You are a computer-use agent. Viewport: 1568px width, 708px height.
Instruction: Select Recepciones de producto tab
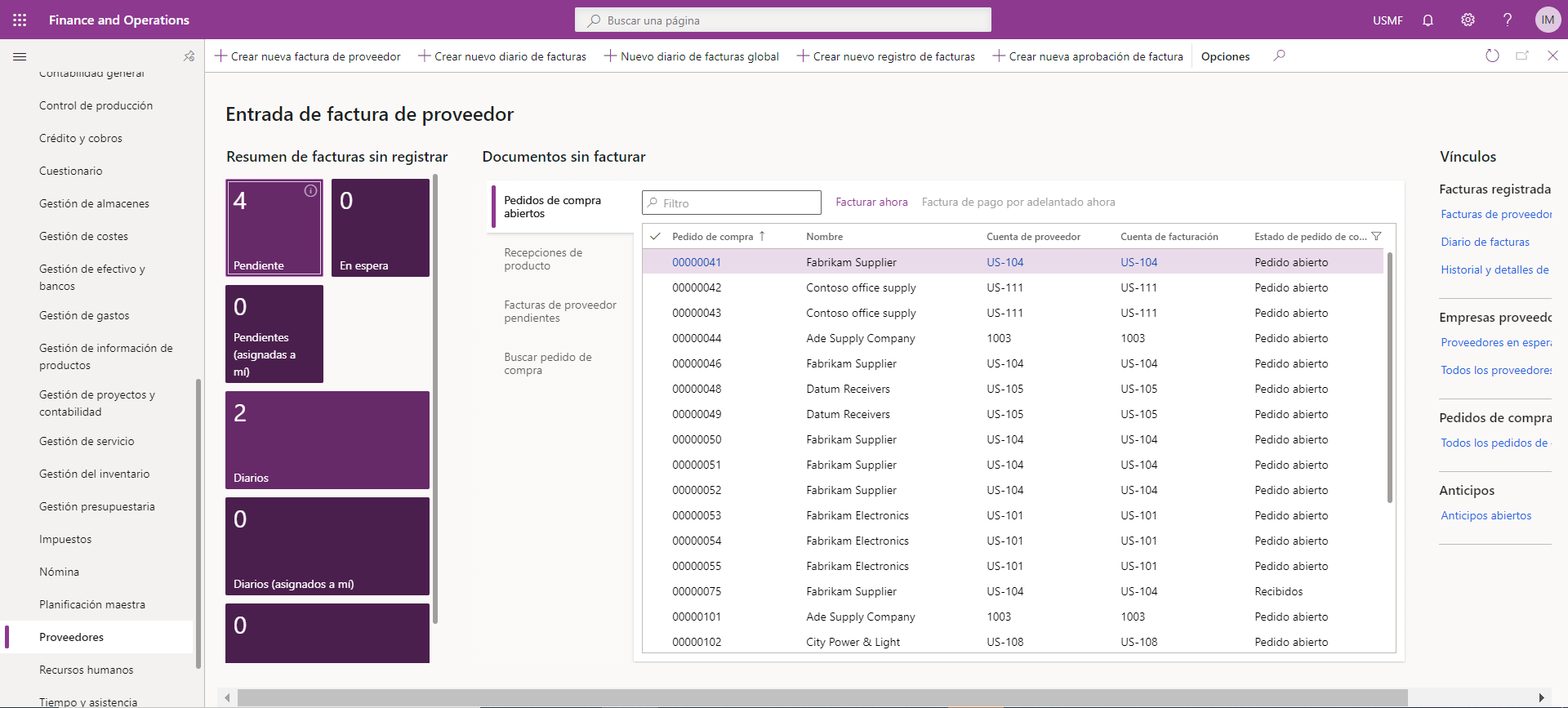[561, 259]
